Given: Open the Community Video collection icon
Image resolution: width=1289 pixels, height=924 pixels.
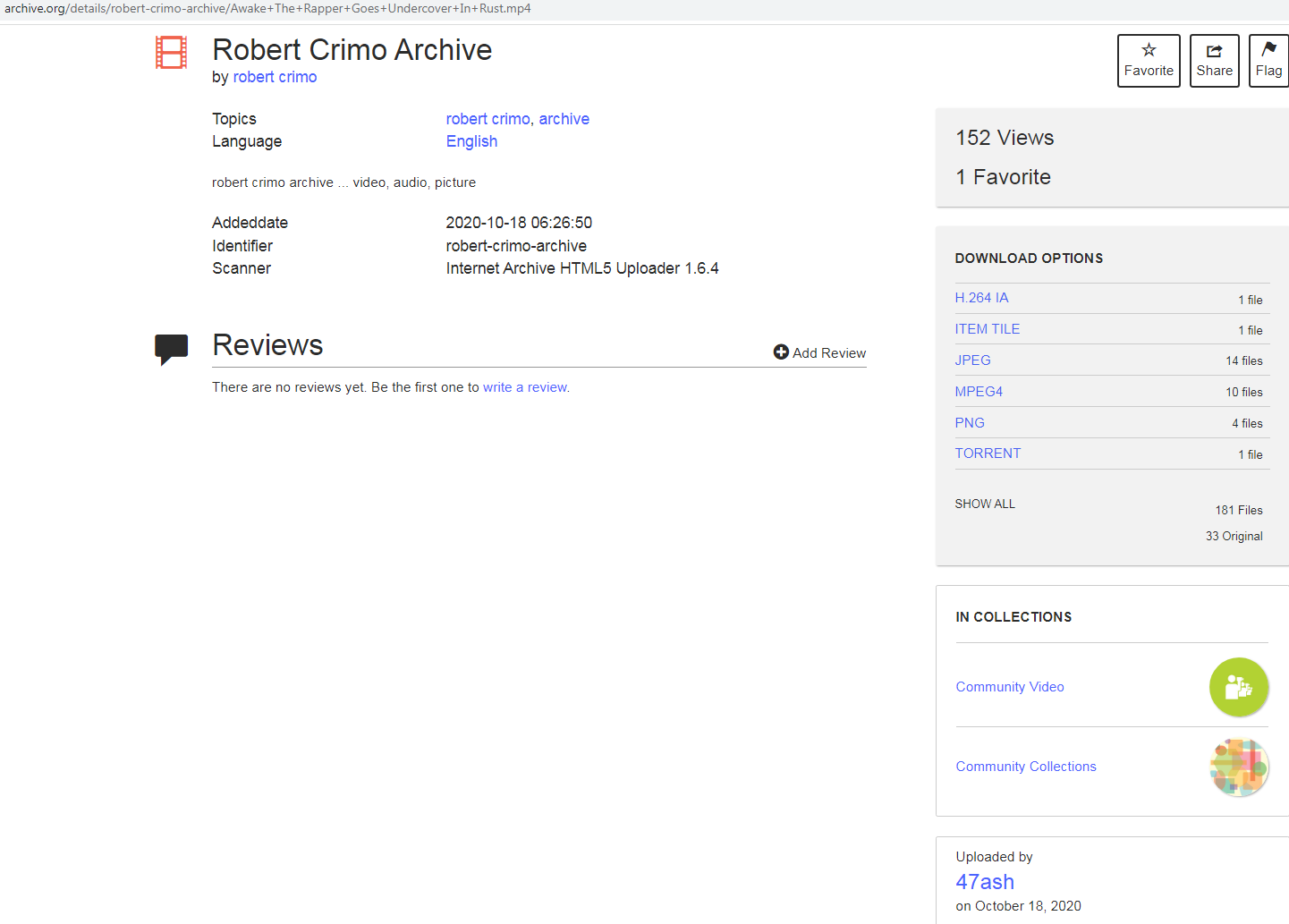Looking at the screenshot, I should coord(1239,687).
